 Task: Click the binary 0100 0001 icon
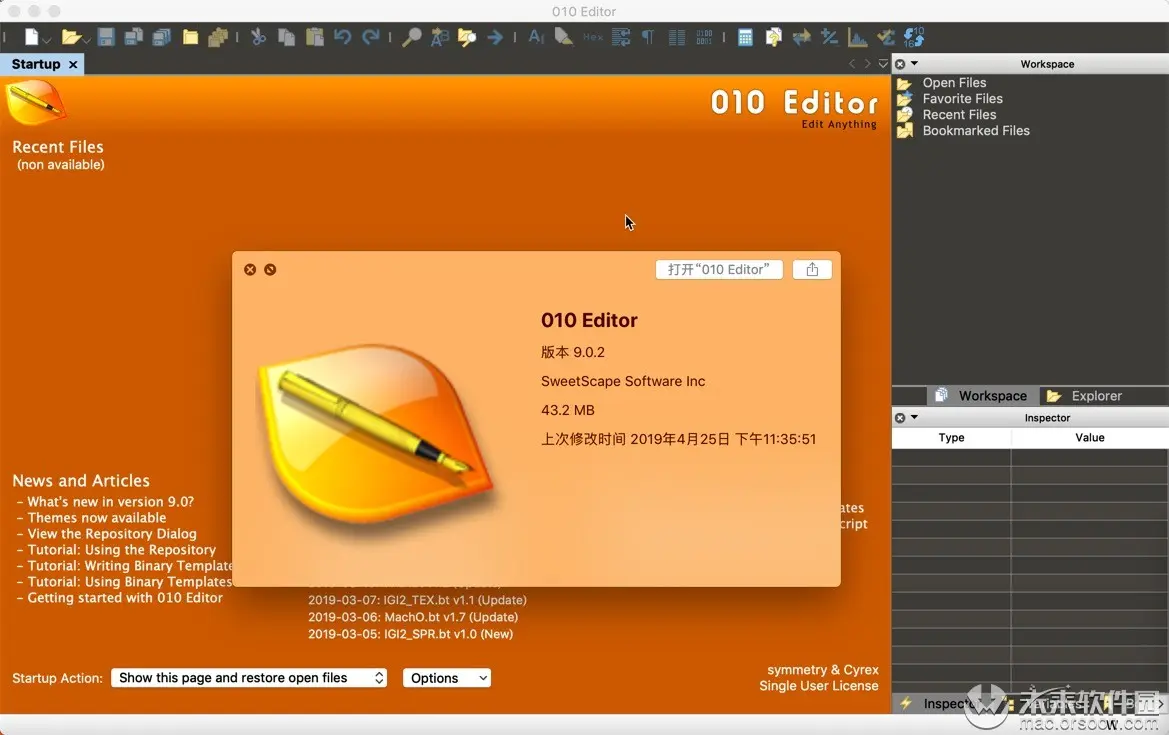click(x=704, y=37)
